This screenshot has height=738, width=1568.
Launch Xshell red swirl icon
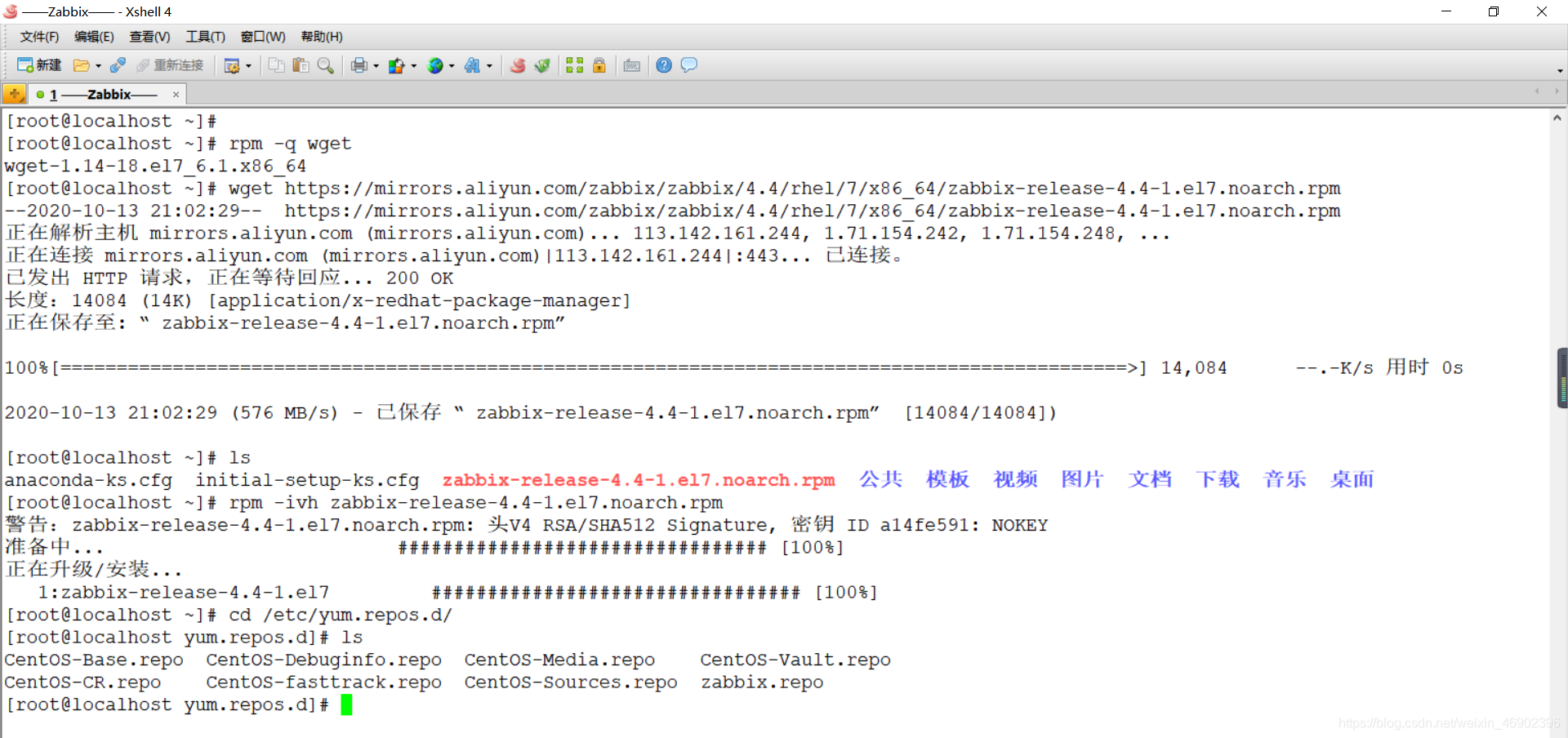(x=518, y=65)
